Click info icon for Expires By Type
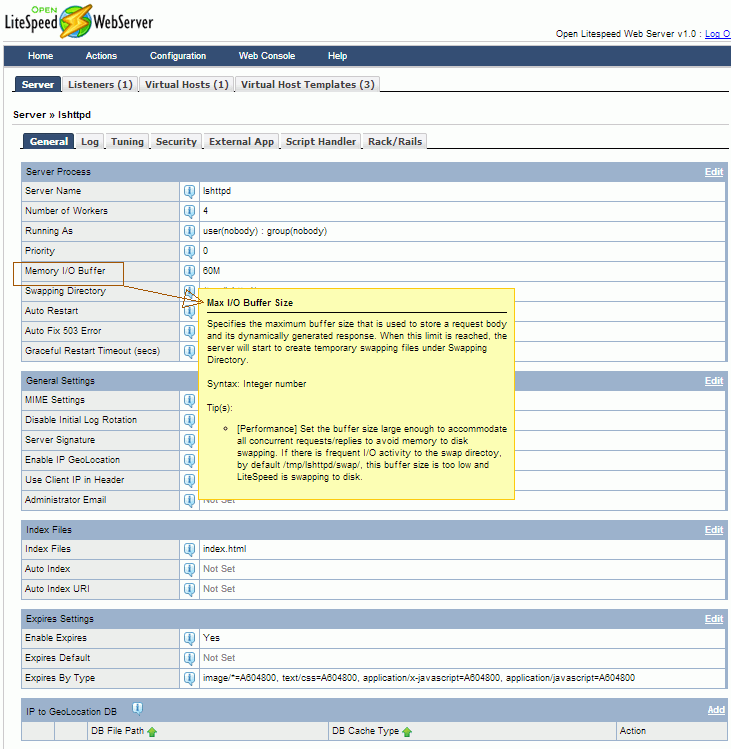 189,678
